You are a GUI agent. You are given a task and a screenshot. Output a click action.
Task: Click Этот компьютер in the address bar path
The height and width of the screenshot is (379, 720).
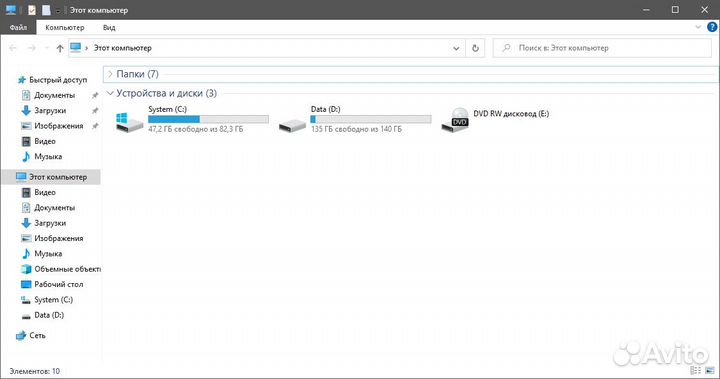click(x=122, y=48)
